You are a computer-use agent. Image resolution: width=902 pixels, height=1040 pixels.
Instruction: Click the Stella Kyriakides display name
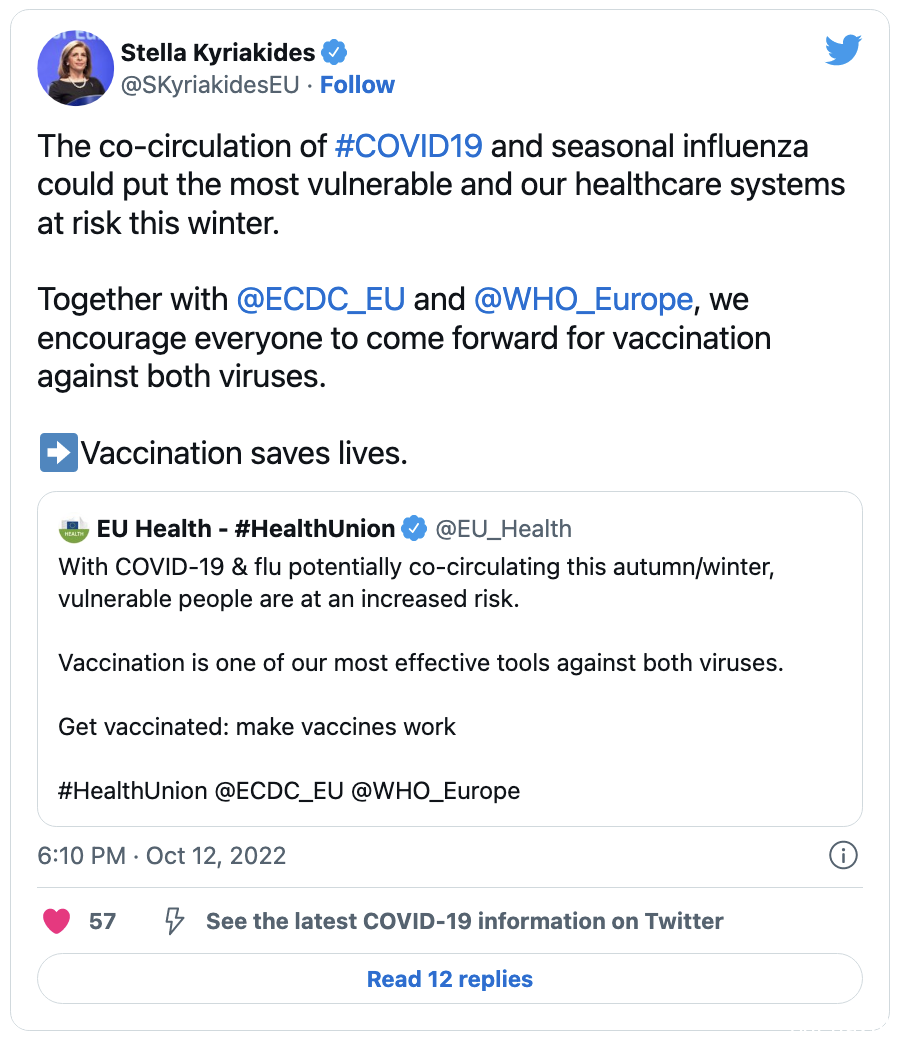click(x=217, y=53)
